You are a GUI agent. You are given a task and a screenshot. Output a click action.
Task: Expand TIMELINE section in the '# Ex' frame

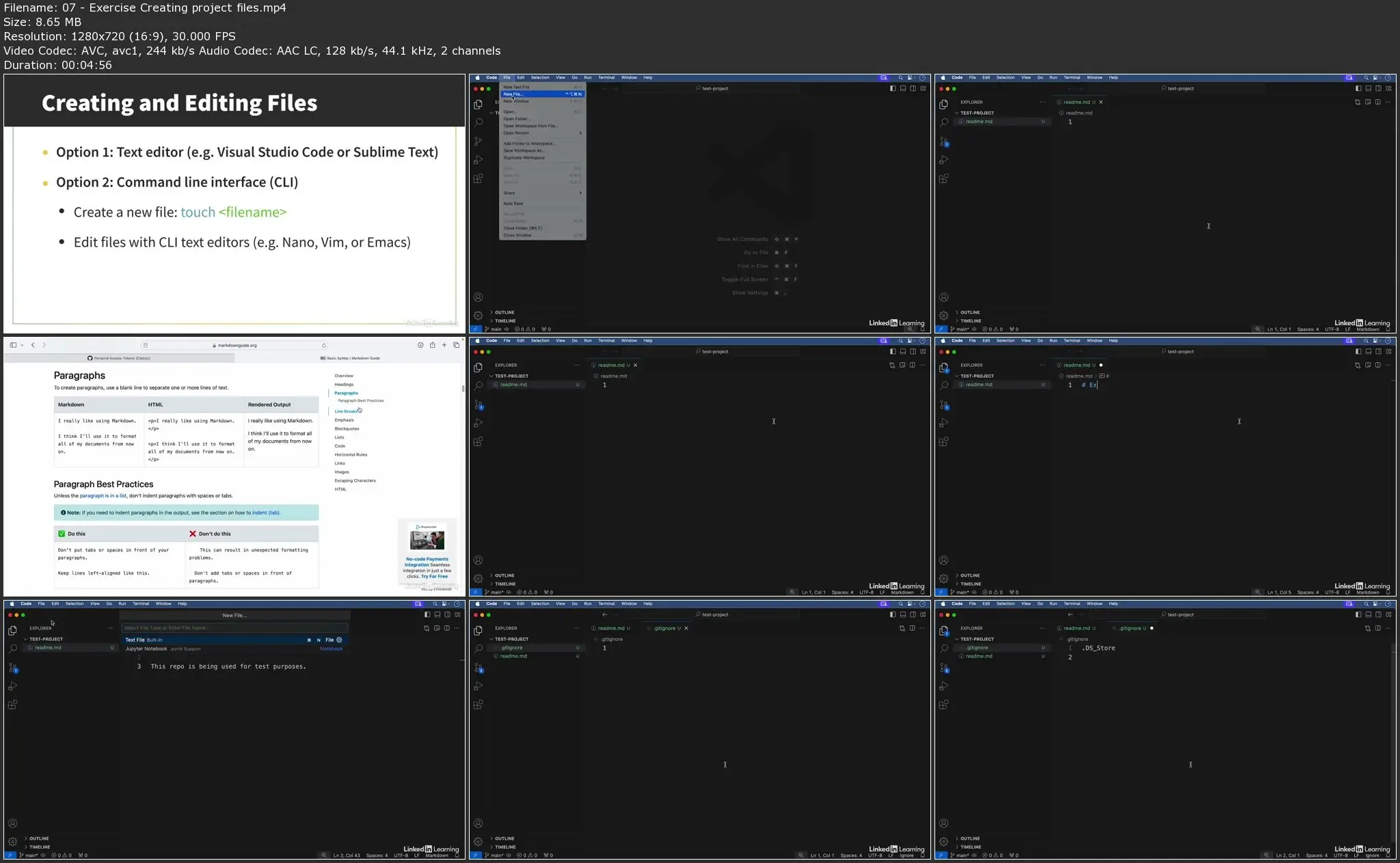969,584
